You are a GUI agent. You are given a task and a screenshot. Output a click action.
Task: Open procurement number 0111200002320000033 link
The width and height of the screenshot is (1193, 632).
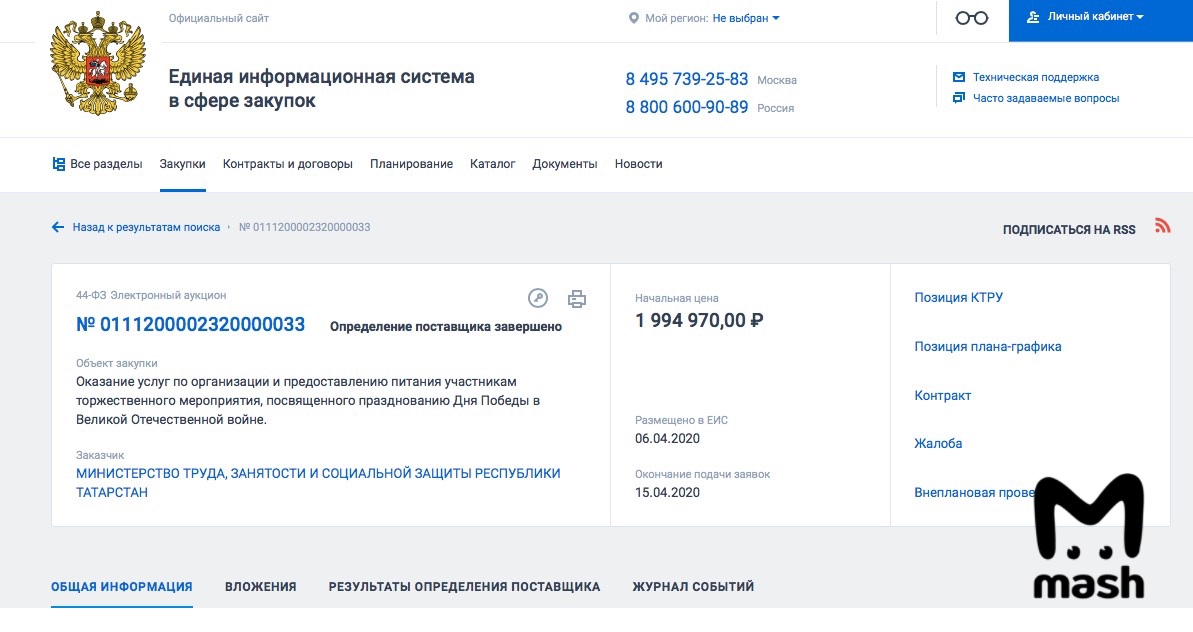coord(190,325)
